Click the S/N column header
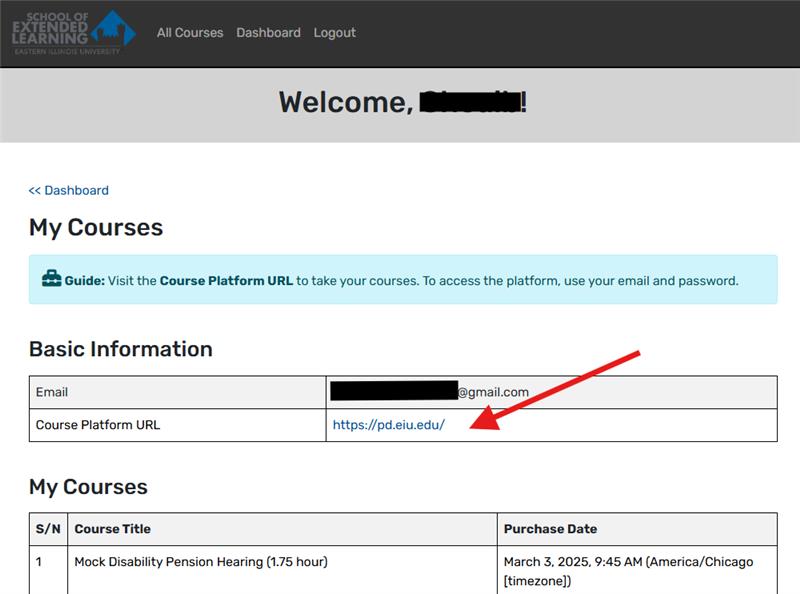The image size is (800, 594). pos(48,529)
